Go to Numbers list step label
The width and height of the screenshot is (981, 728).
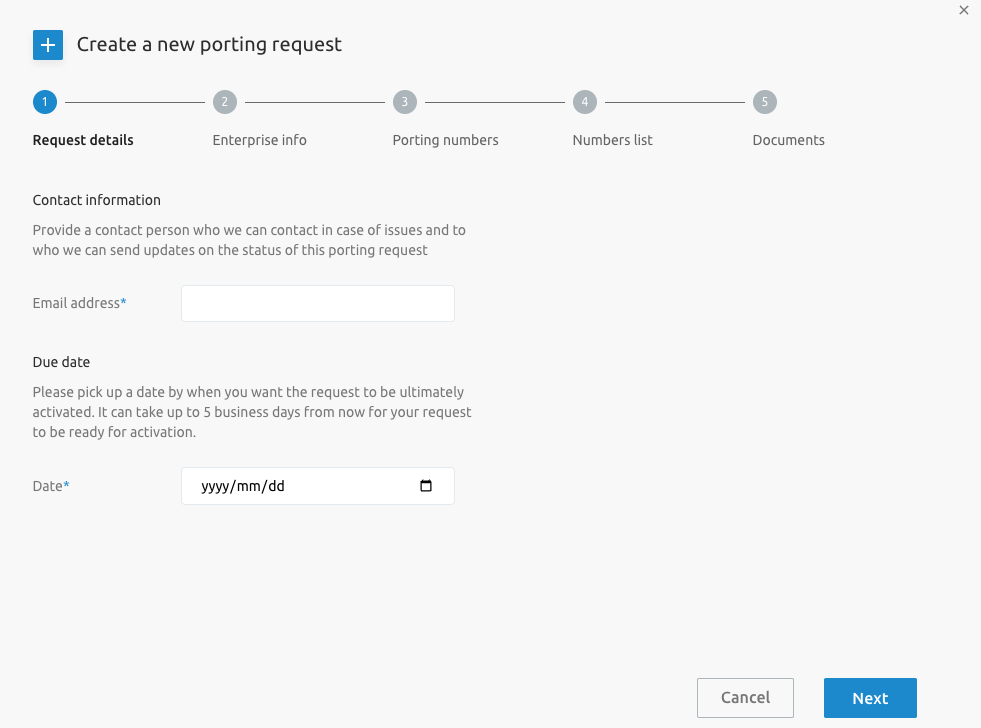point(612,140)
